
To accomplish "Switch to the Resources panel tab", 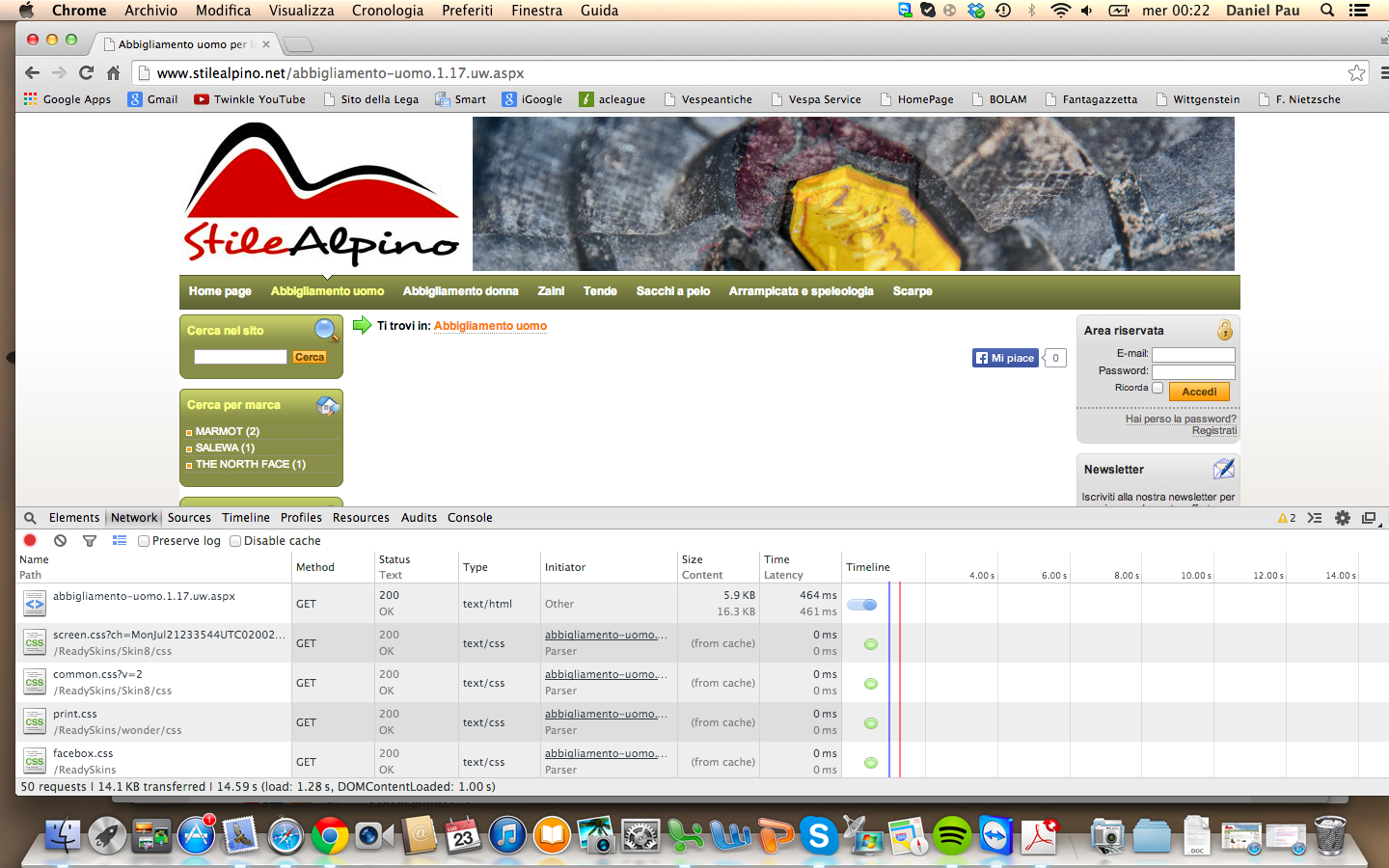I will pos(361,518).
